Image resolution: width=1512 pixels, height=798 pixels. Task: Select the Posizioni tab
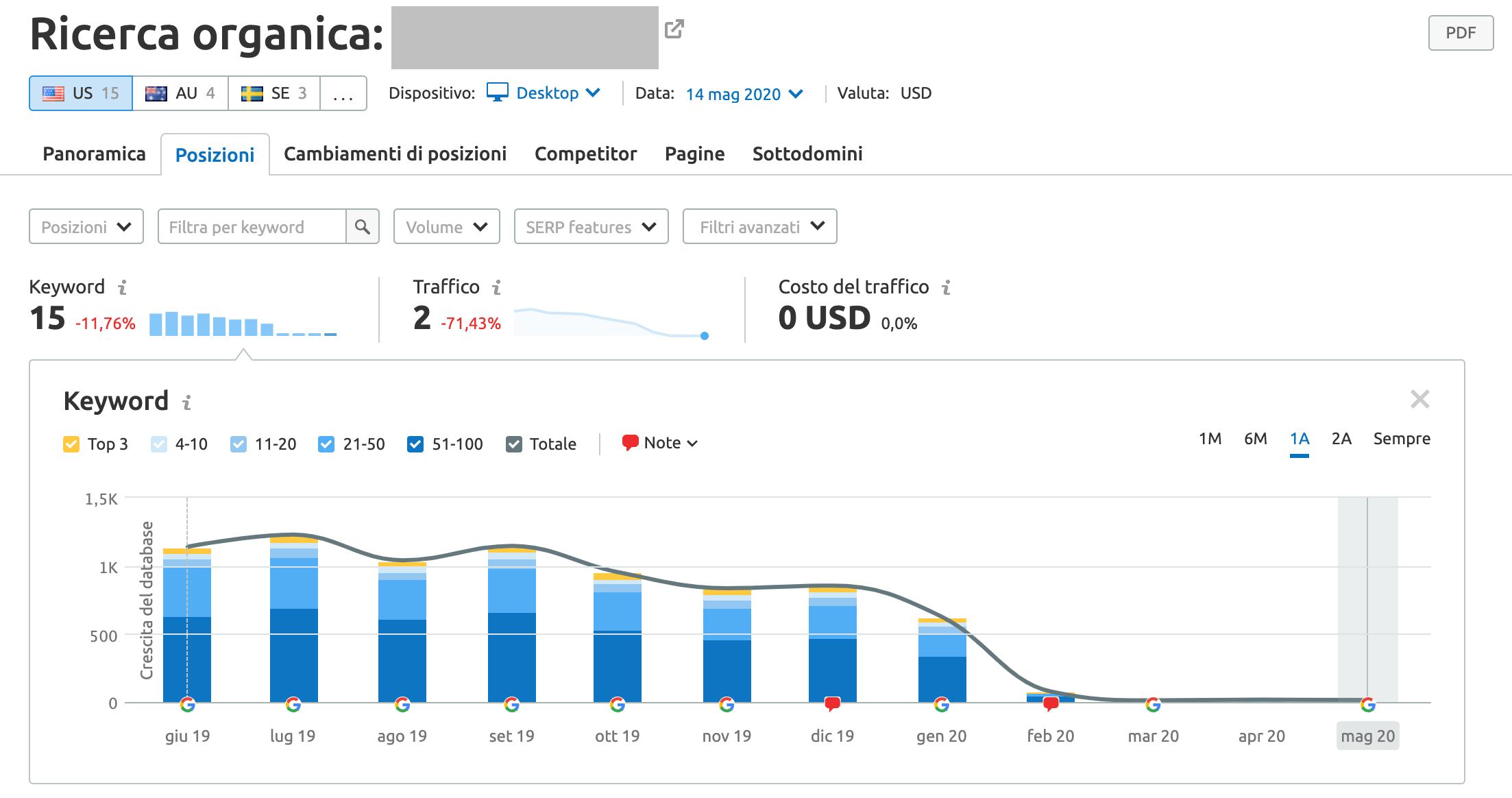215,155
